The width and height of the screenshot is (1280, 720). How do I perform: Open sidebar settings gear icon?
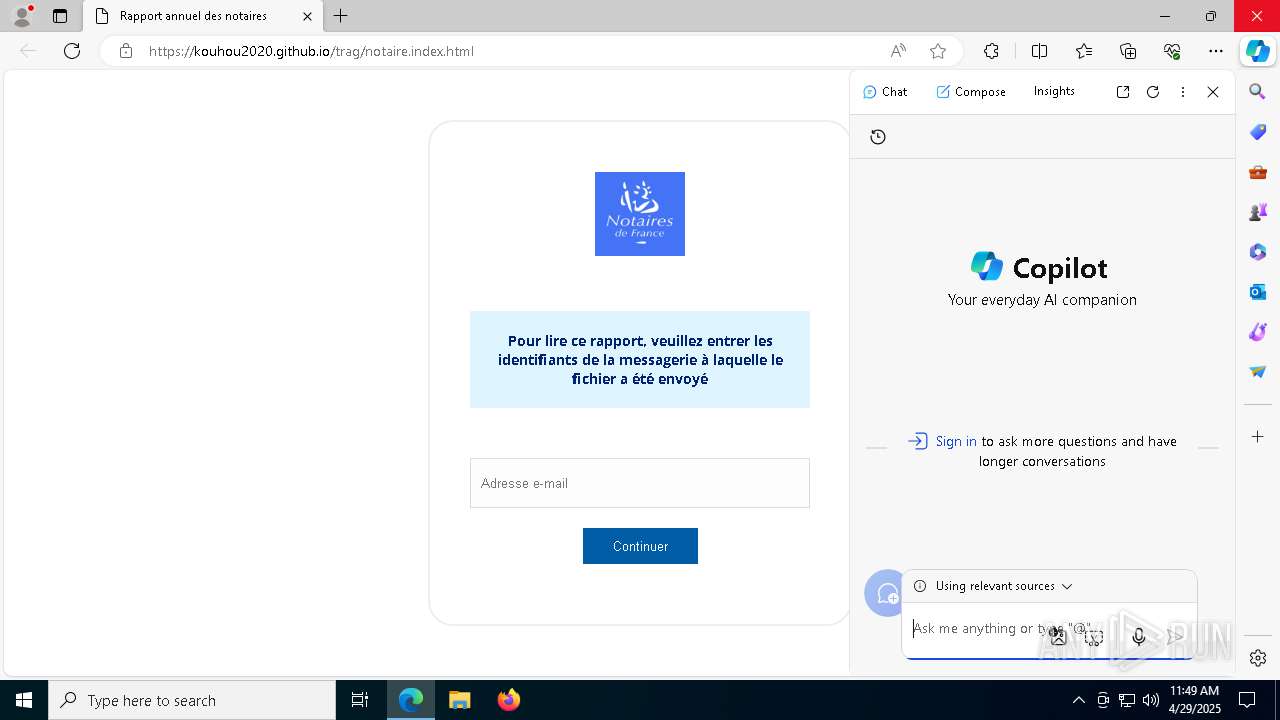[x=1258, y=658]
